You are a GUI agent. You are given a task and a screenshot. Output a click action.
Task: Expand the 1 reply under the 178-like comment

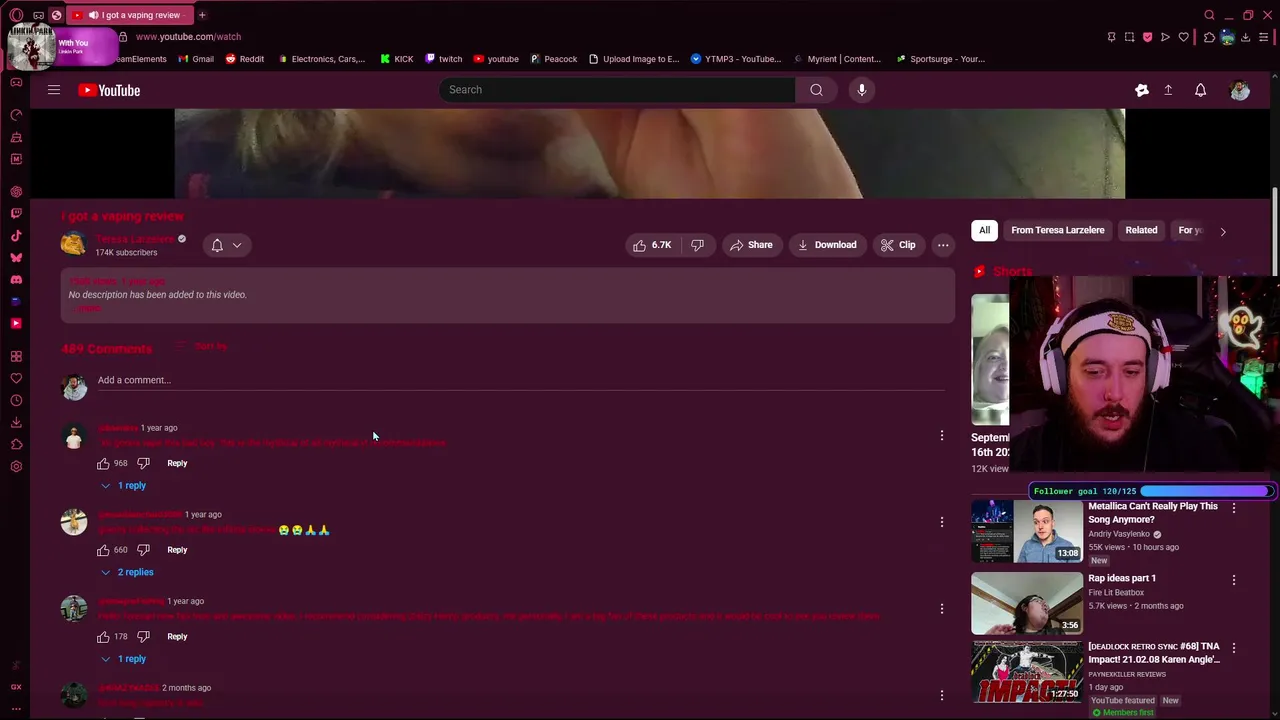coord(123,659)
